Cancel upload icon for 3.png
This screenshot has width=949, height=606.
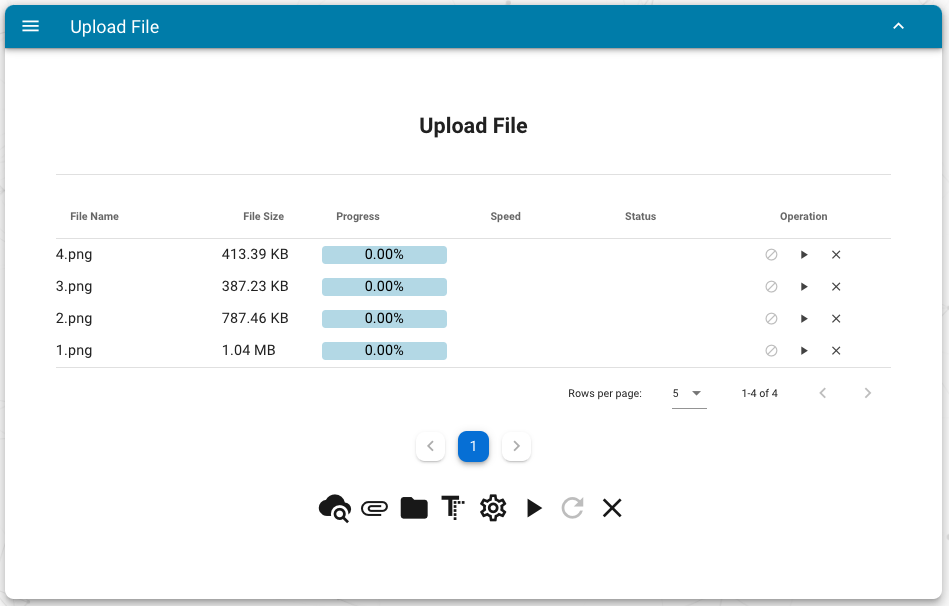click(771, 287)
